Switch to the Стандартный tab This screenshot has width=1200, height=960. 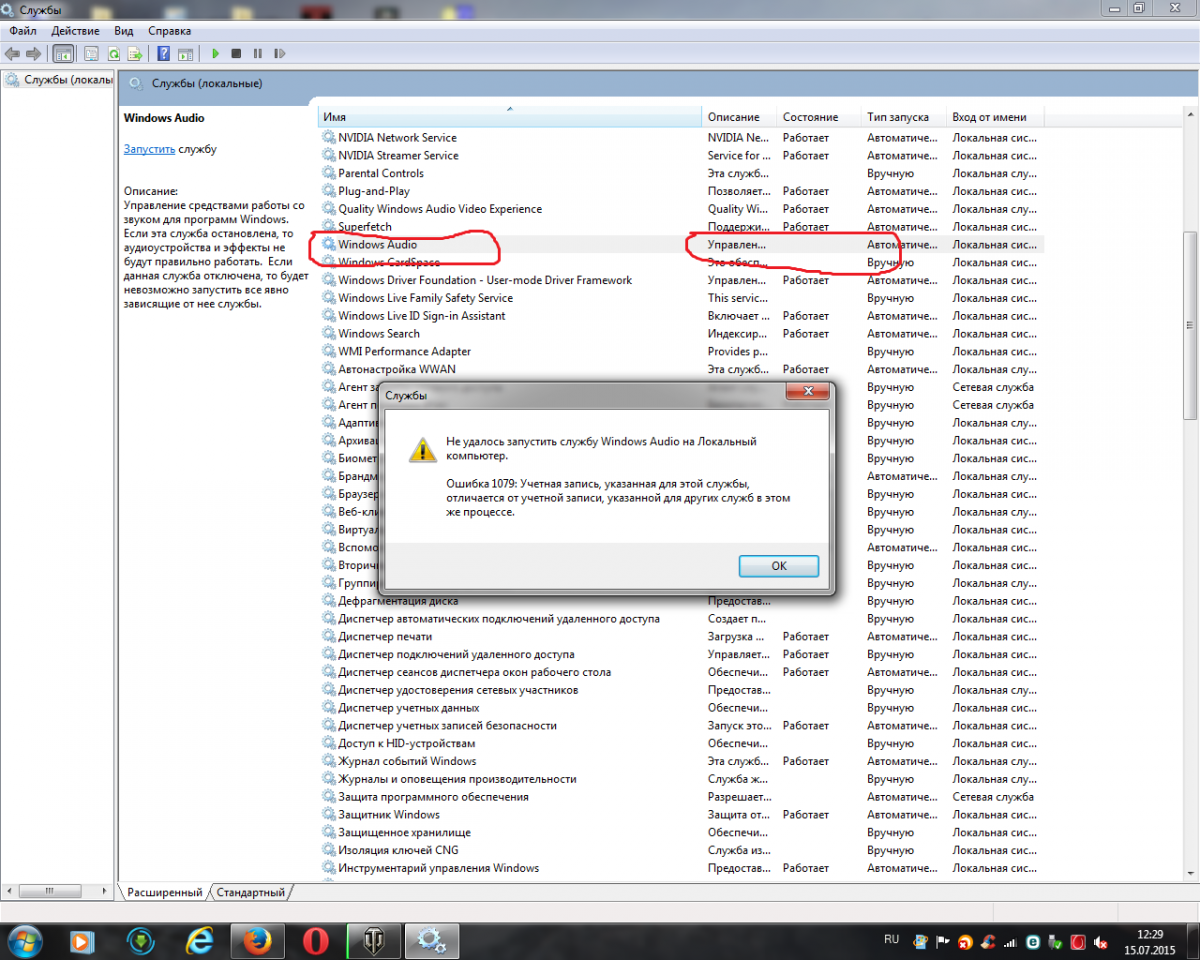click(251, 892)
